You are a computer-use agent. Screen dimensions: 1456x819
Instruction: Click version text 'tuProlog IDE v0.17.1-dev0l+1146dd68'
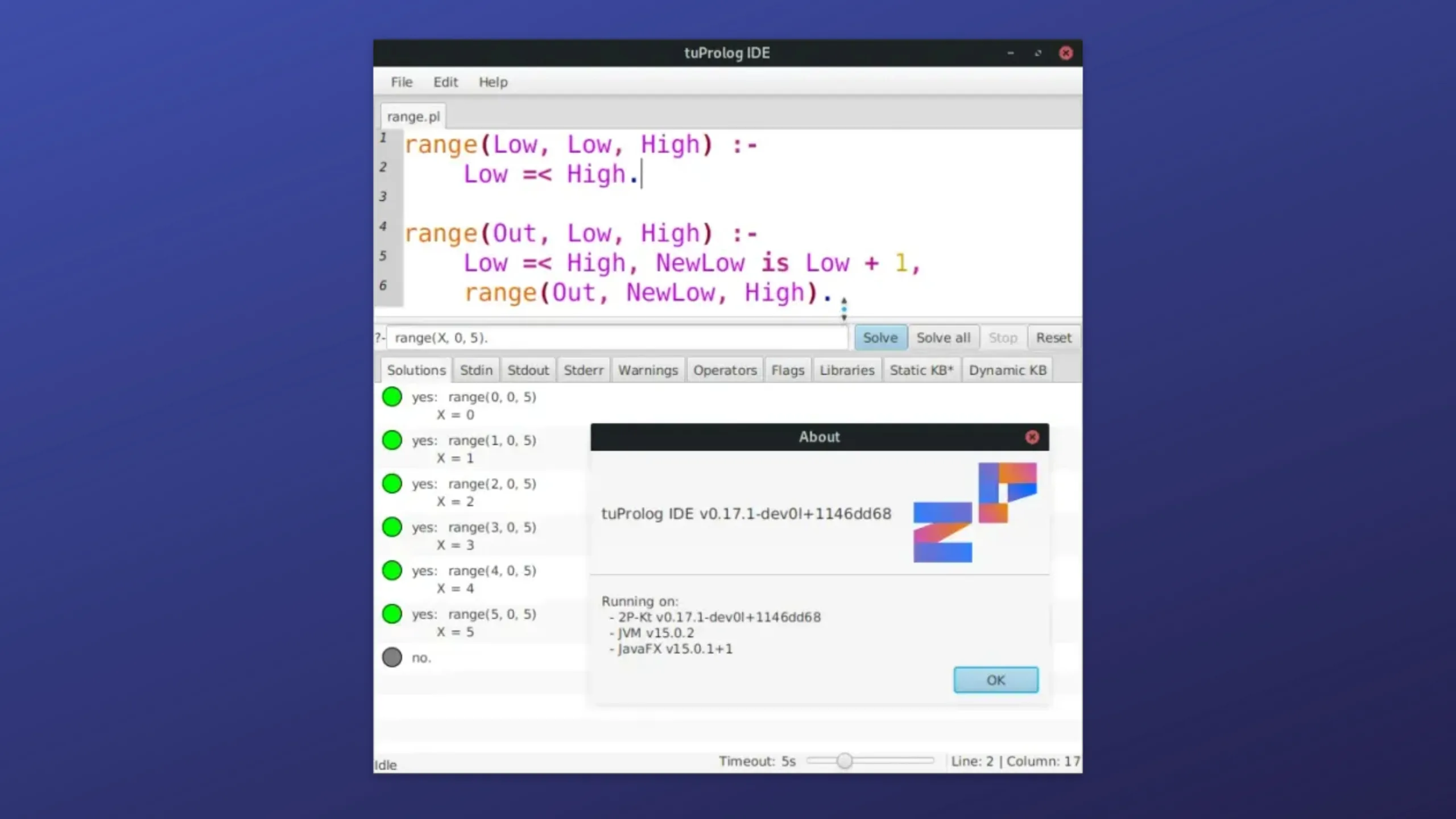(x=746, y=514)
